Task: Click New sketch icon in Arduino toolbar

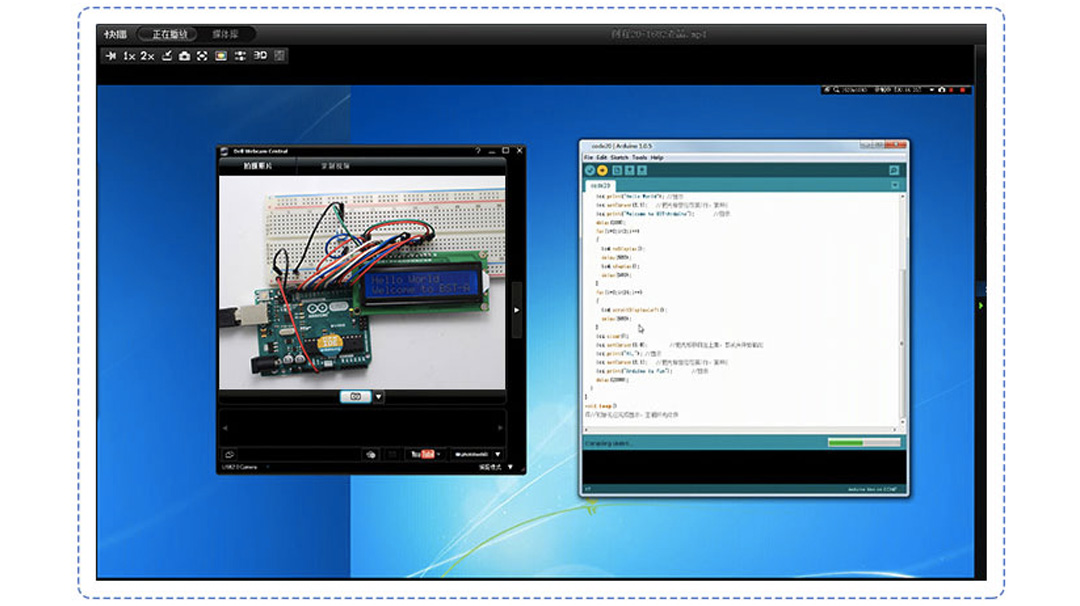Action: [617, 170]
